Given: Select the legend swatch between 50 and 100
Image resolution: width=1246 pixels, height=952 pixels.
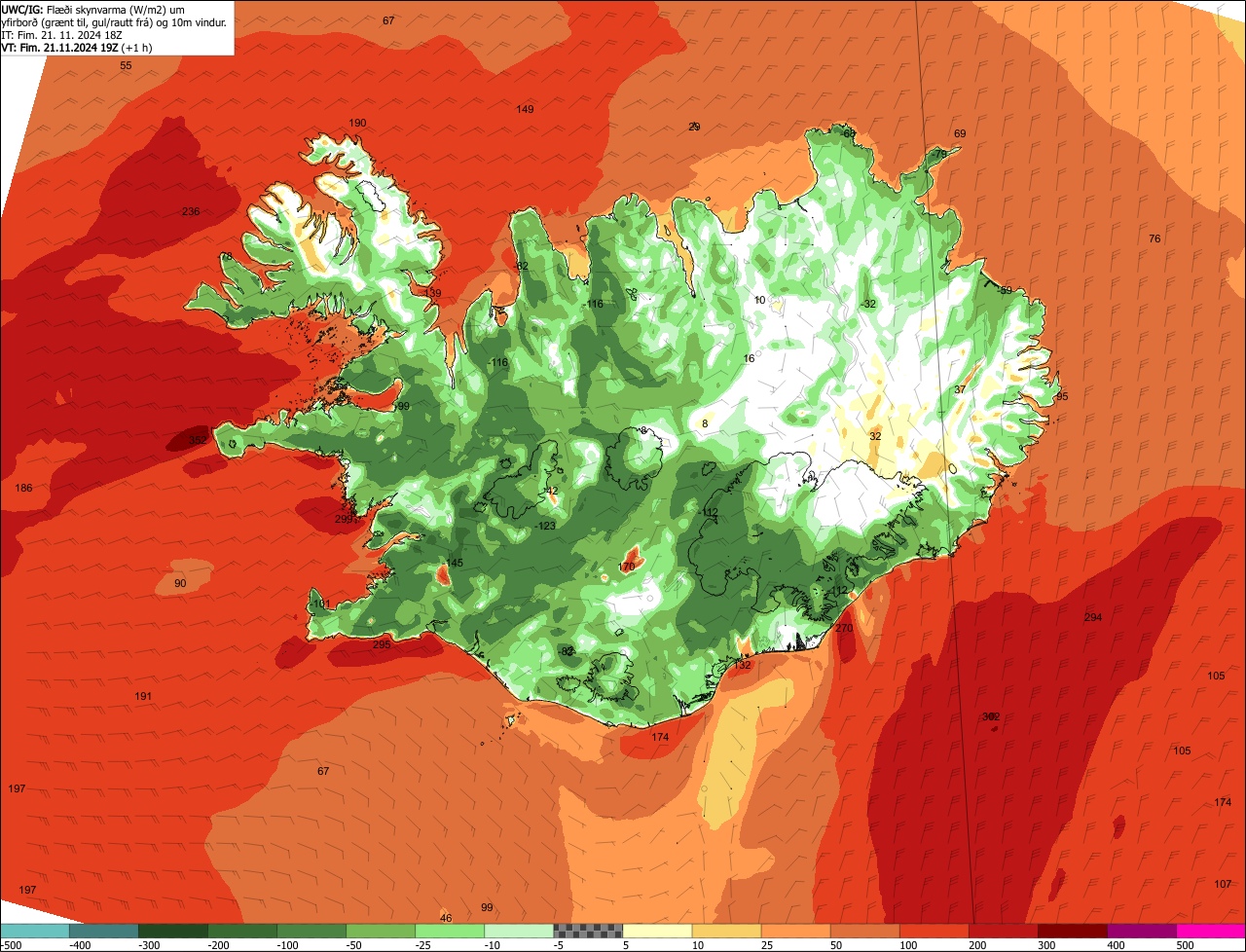Looking at the screenshot, I should click(x=864, y=931).
